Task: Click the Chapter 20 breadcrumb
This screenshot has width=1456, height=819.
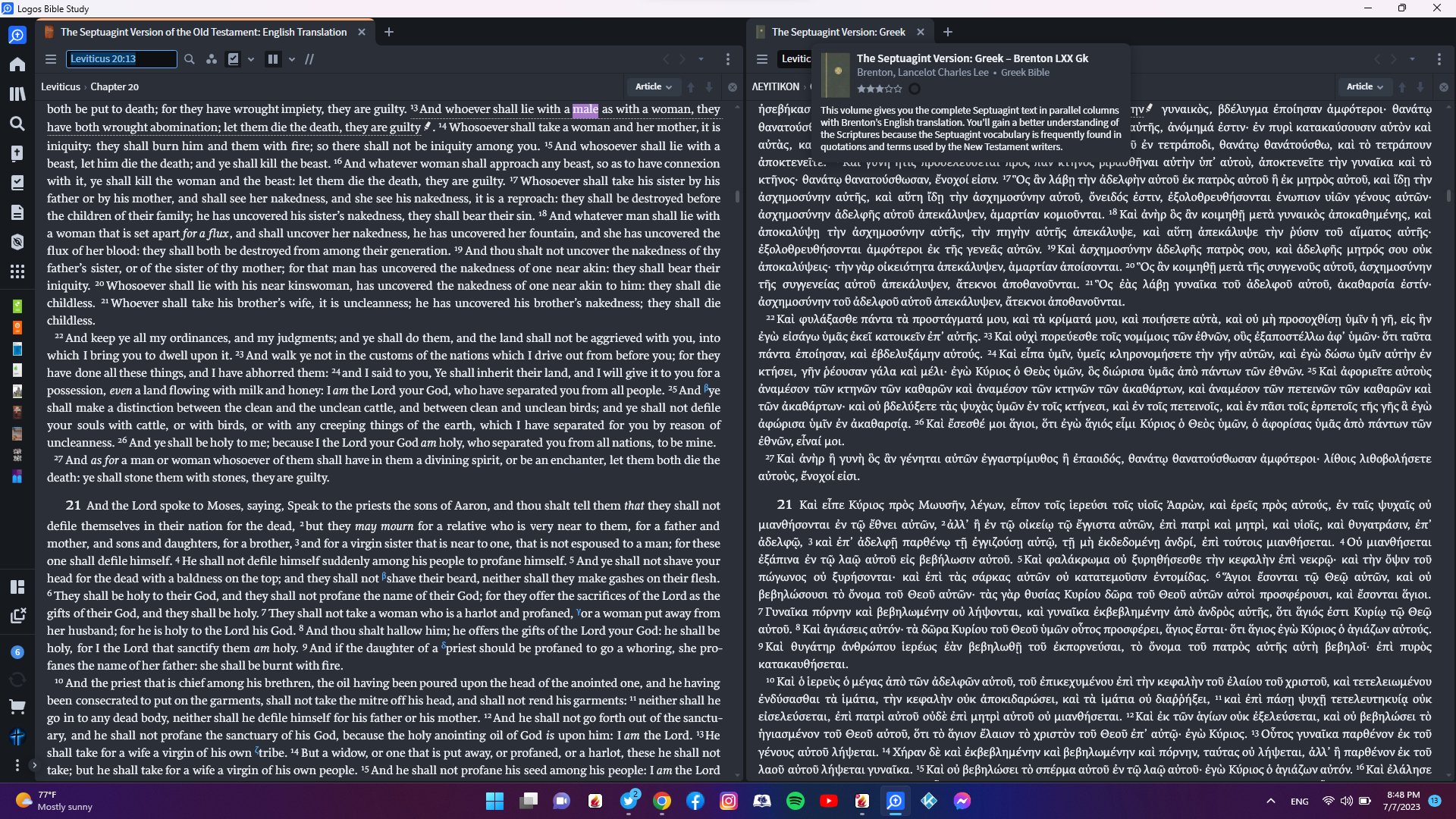Action: pyautogui.click(x=115, y=87)
